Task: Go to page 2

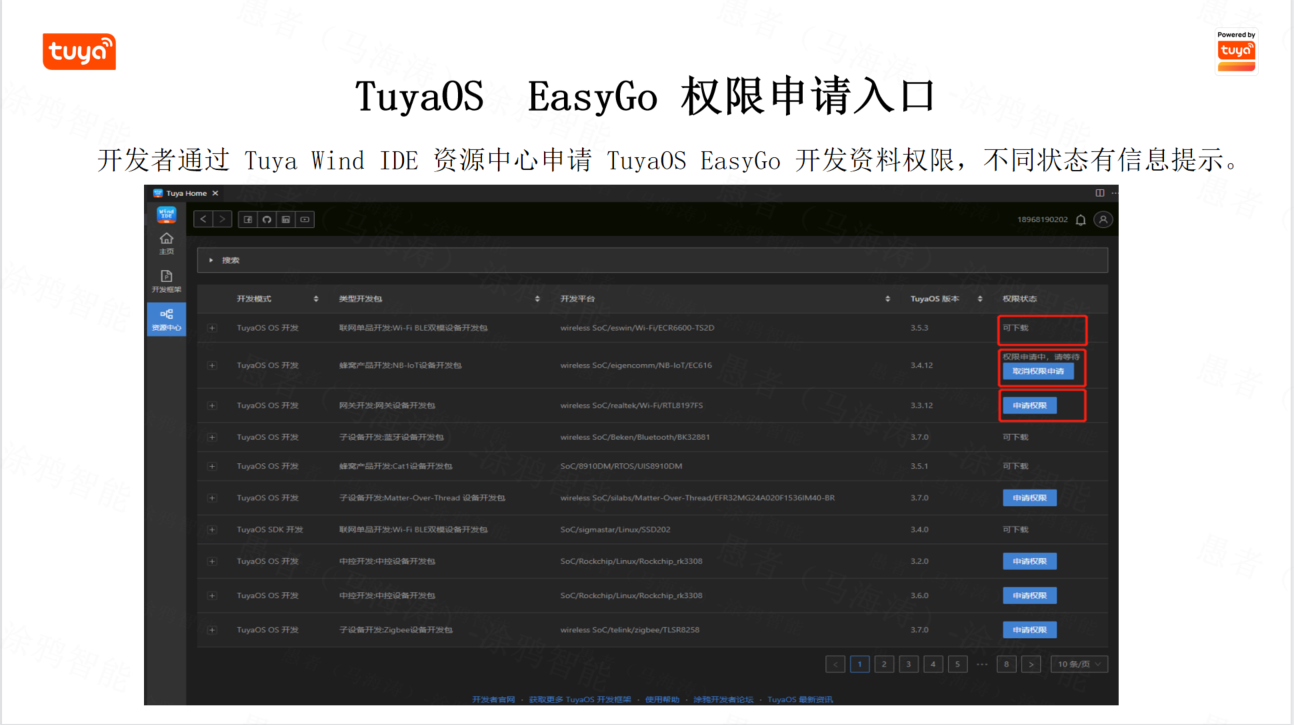Action: click(884, 664)
